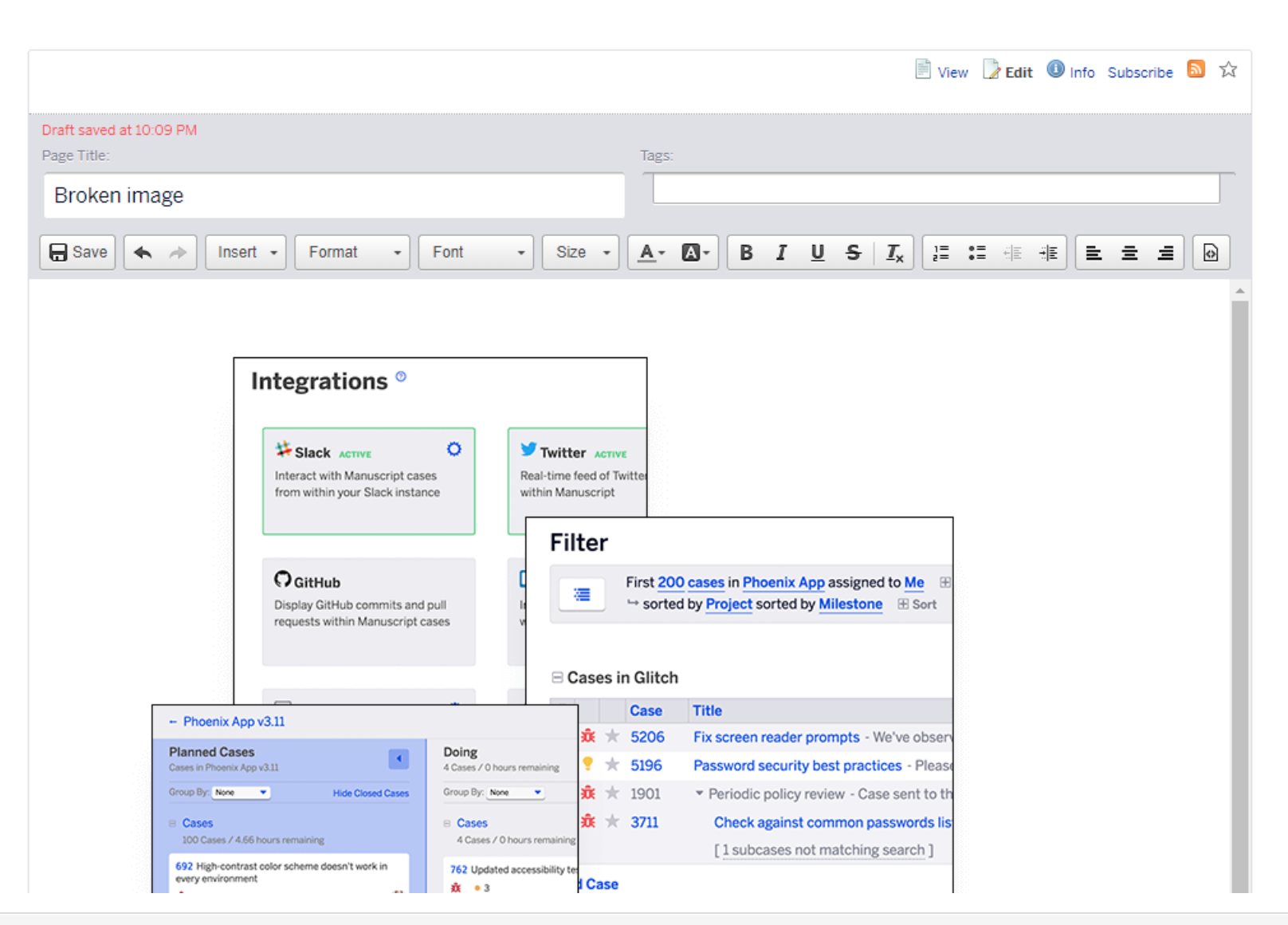
Task: Click the Bold formatting icon
Action: tap(746, 253)
